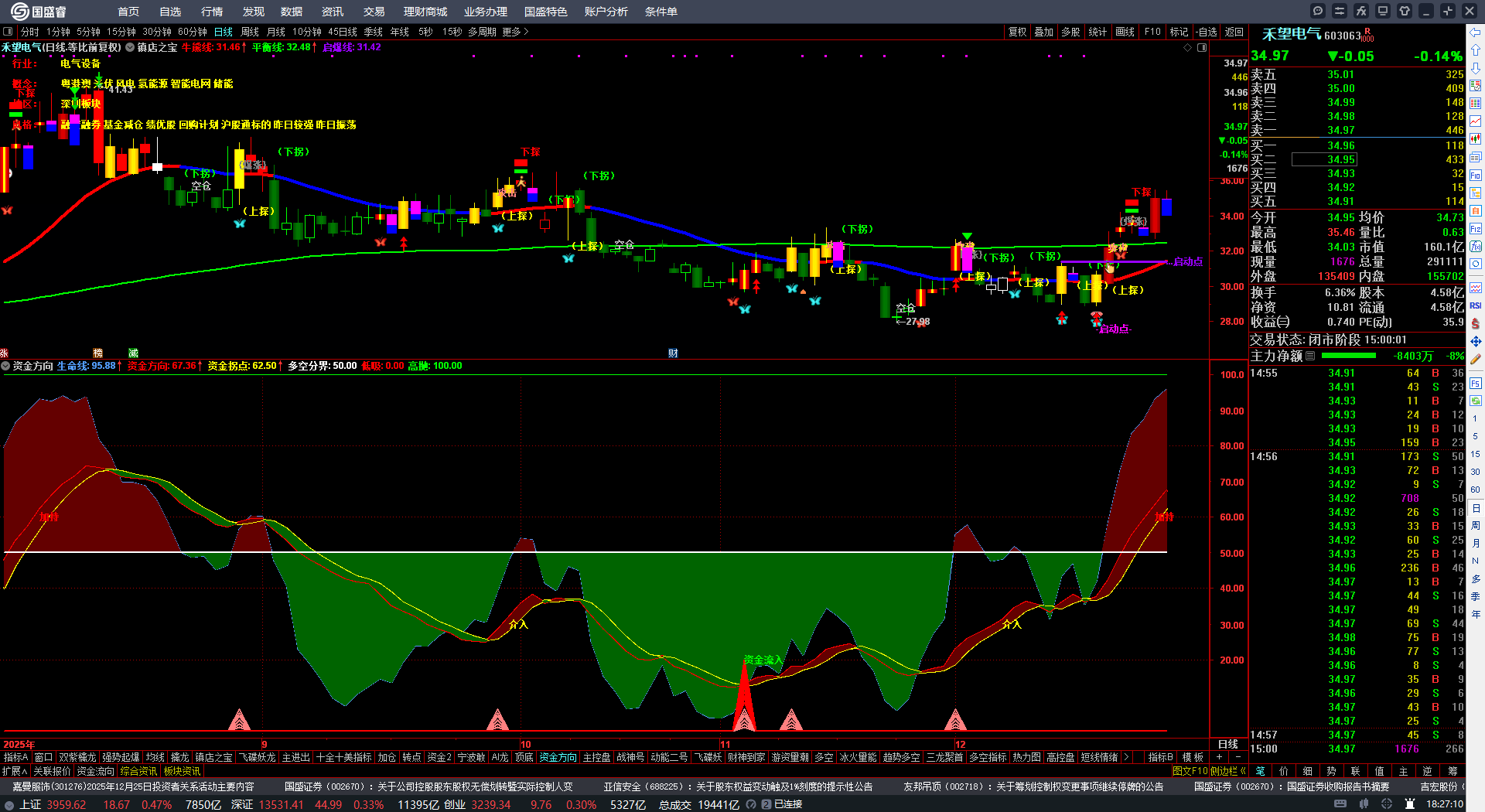Open the 镇店之宝 indicator dropdown in chart header
The image size is (1485, 812).
tap(131, 47)
